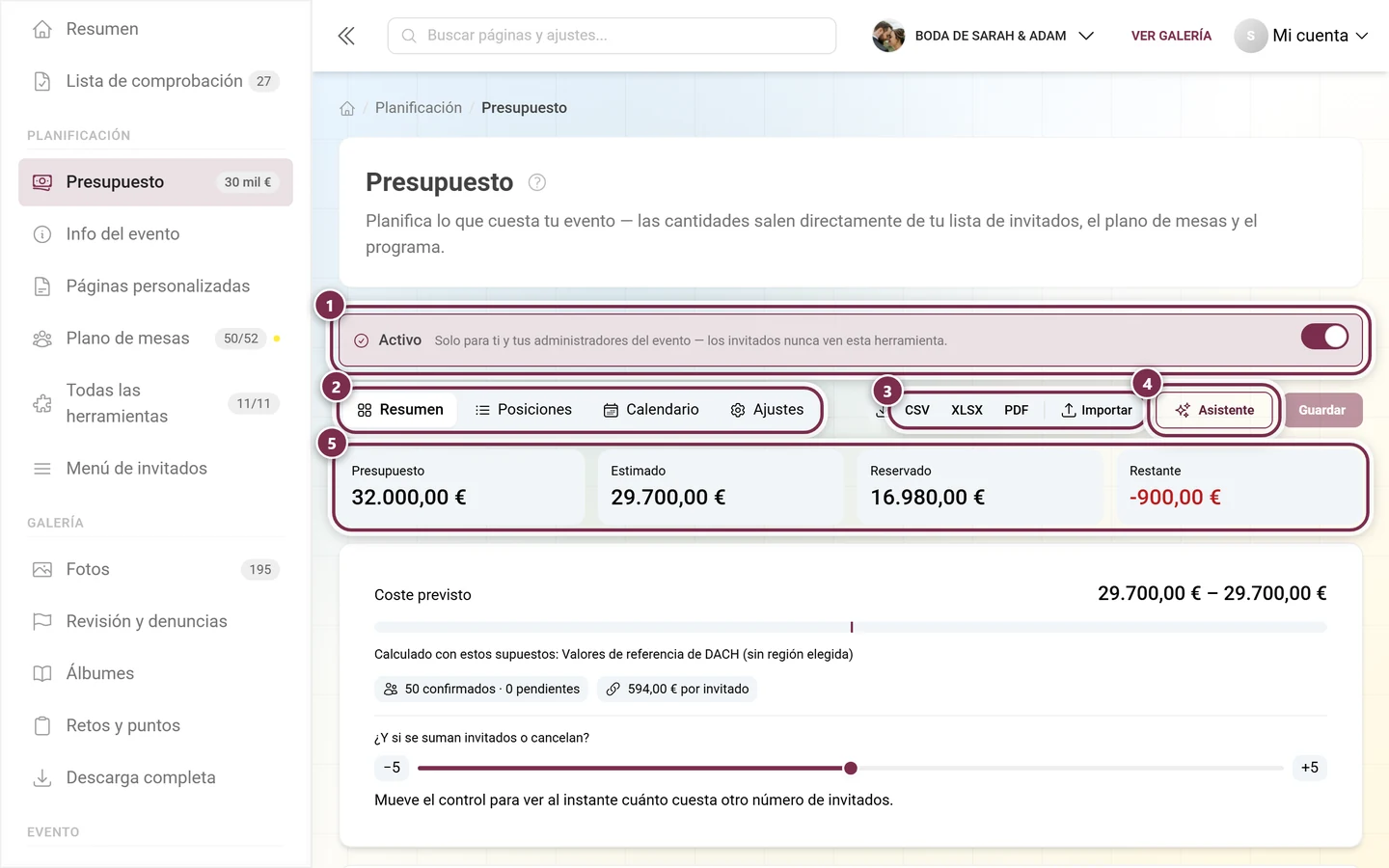Viewport: 1389px width, 868px height.
Task: Open the Ajustes tab
Action: [x=767, y=410]
